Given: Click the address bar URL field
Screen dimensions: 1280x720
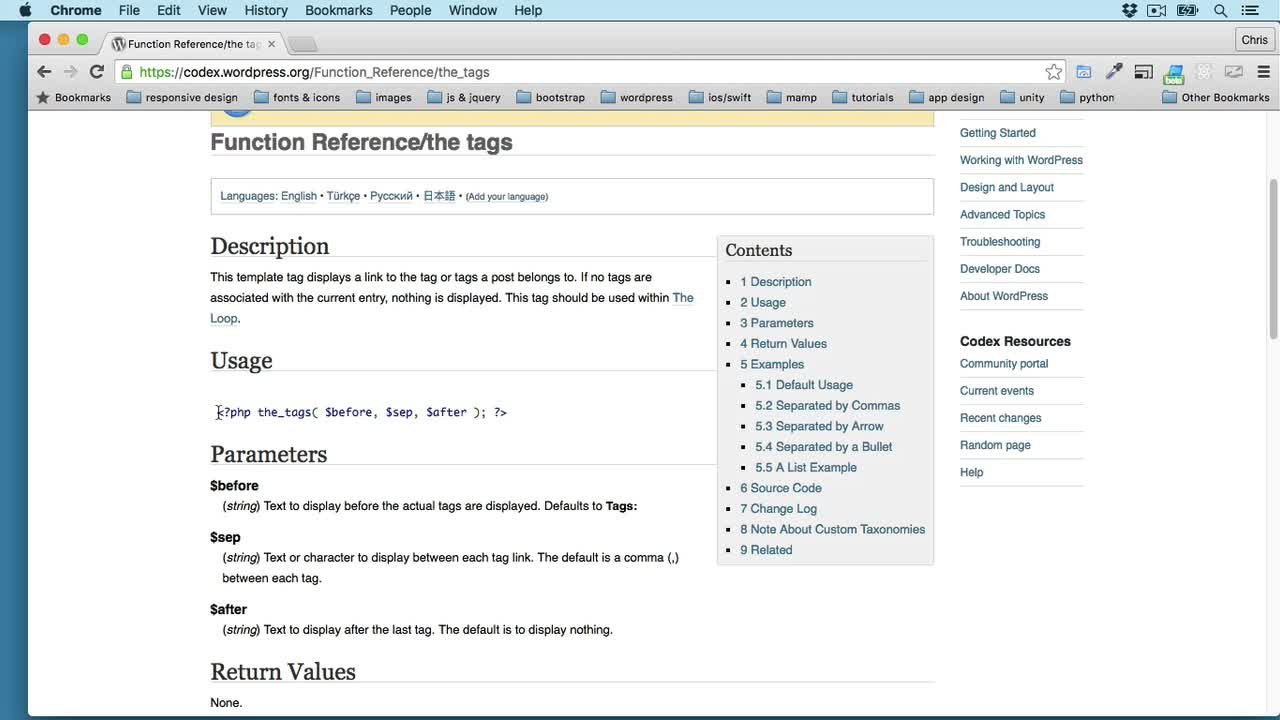Looking at the screenshot, I should [590, 72].
